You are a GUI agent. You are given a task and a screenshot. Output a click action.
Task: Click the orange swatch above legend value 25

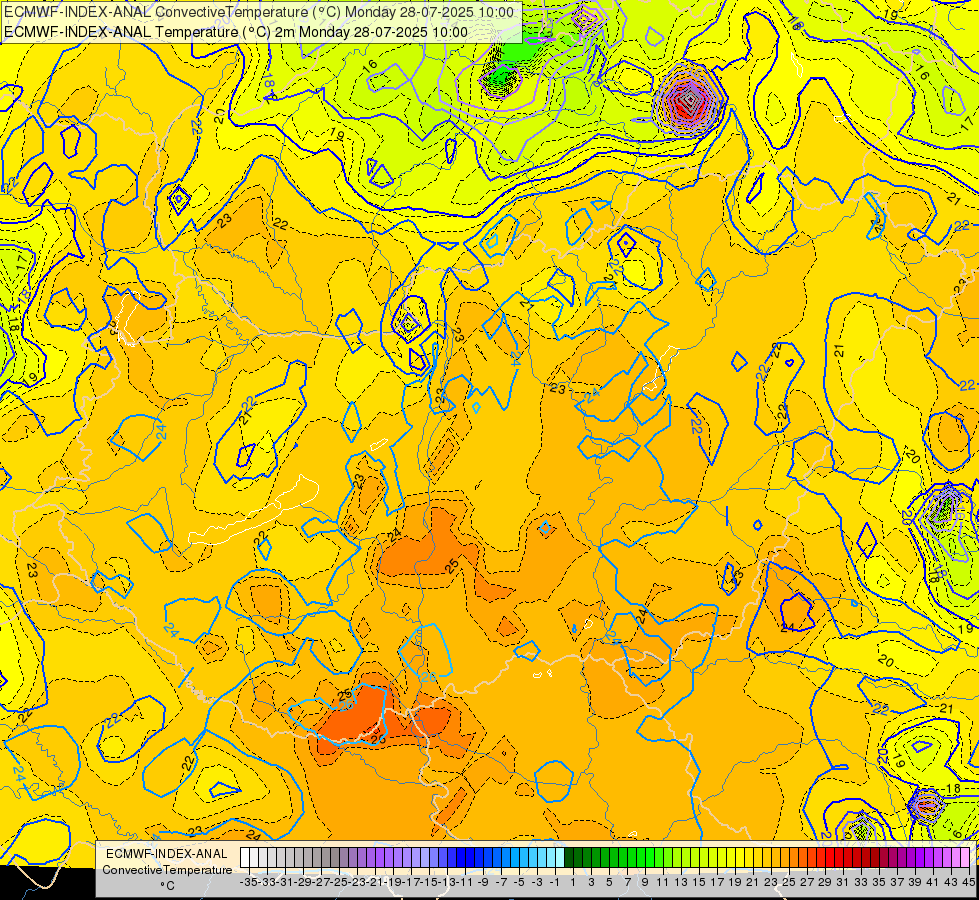tap(785, 857)
